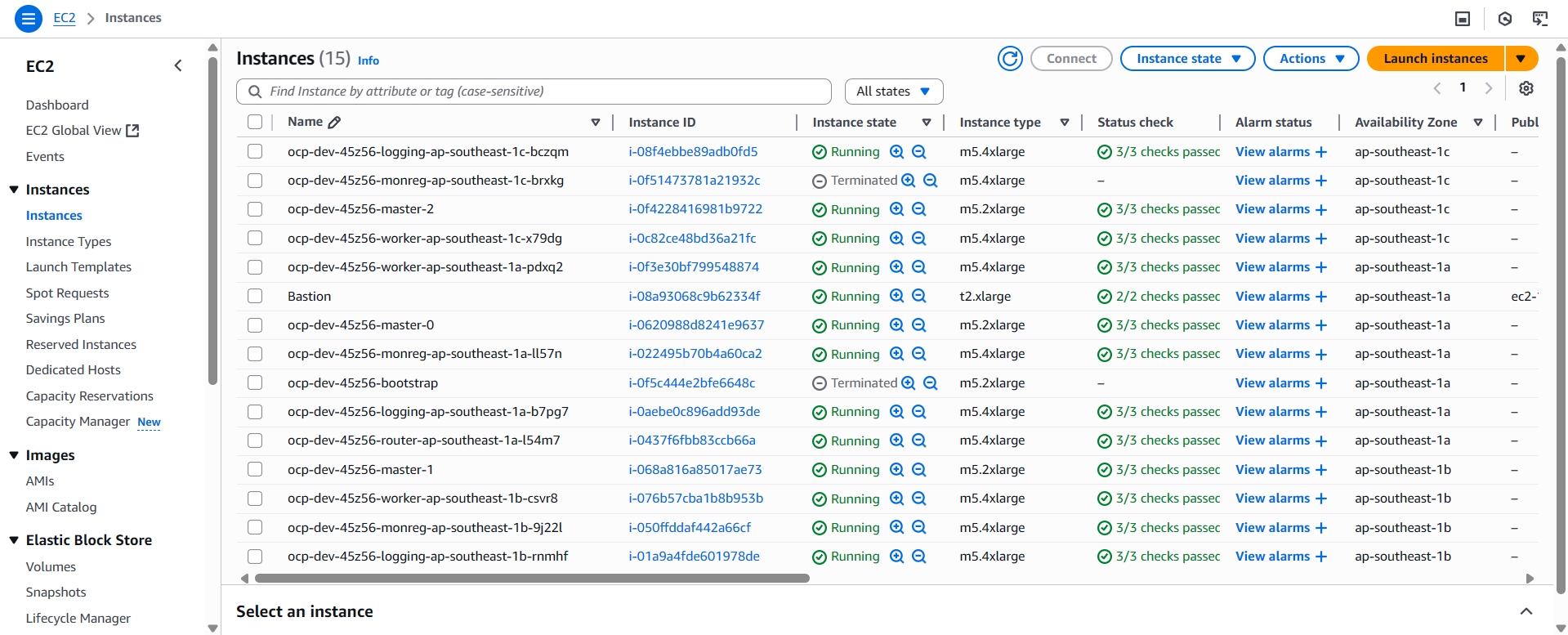The height and width of the screenshot is (635, 1568).
Task: Collapse the Images sidebar section
Action: click(x=14, y=455)
